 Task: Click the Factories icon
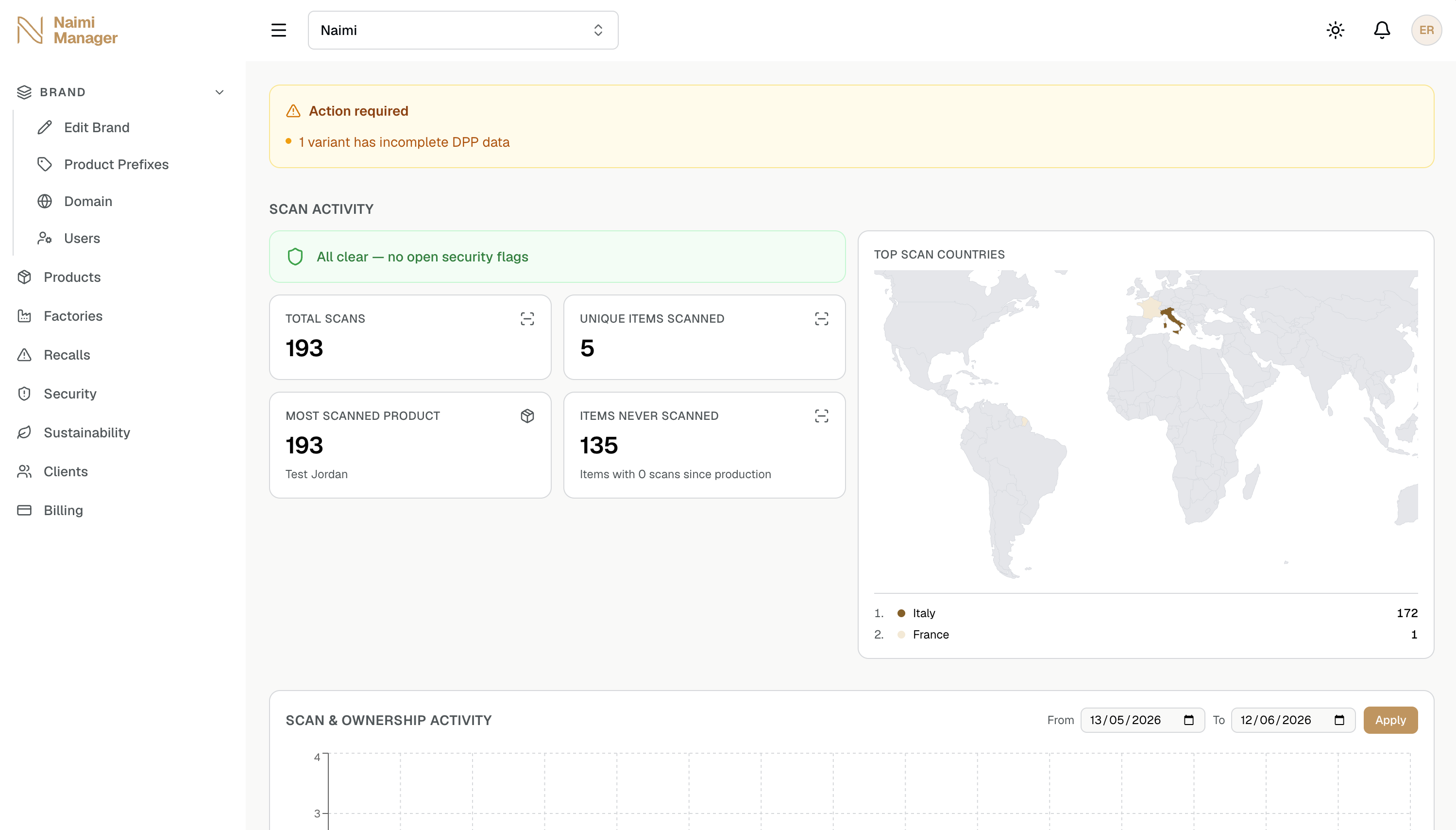click(x=24, y=316)
